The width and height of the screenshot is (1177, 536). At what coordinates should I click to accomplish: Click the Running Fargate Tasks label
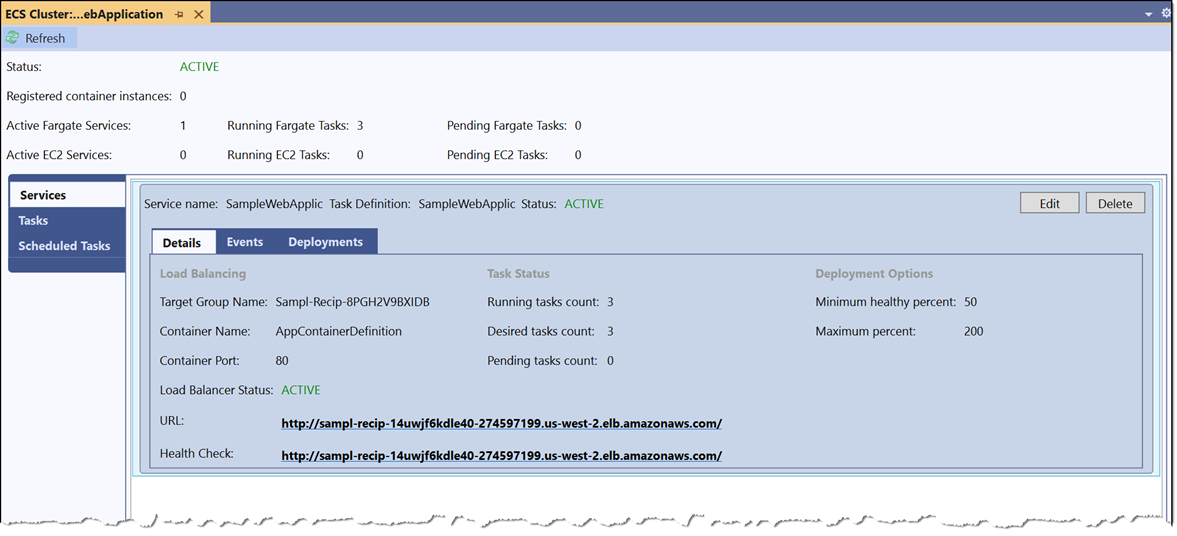click(x=288, y=125)
